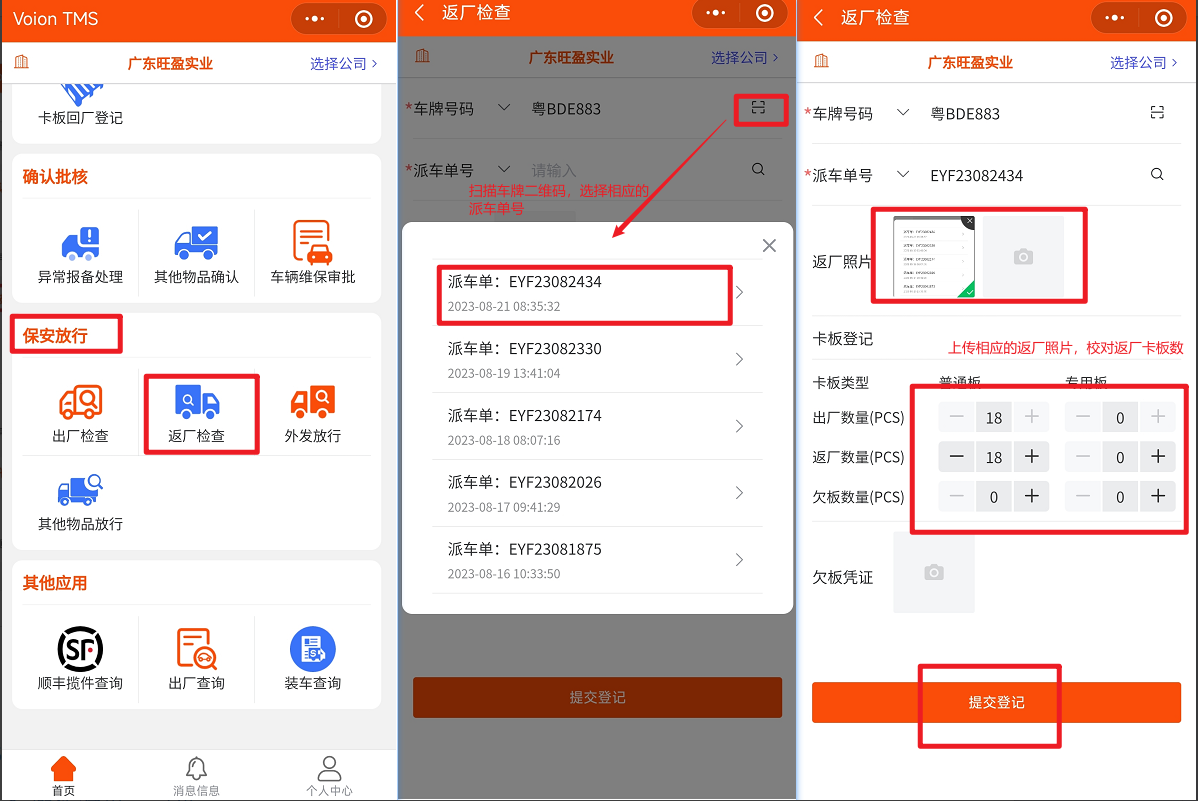The image size is (1198, 801).
Task: Click 选择公司 on right screen
Action: pos(1144,63)
